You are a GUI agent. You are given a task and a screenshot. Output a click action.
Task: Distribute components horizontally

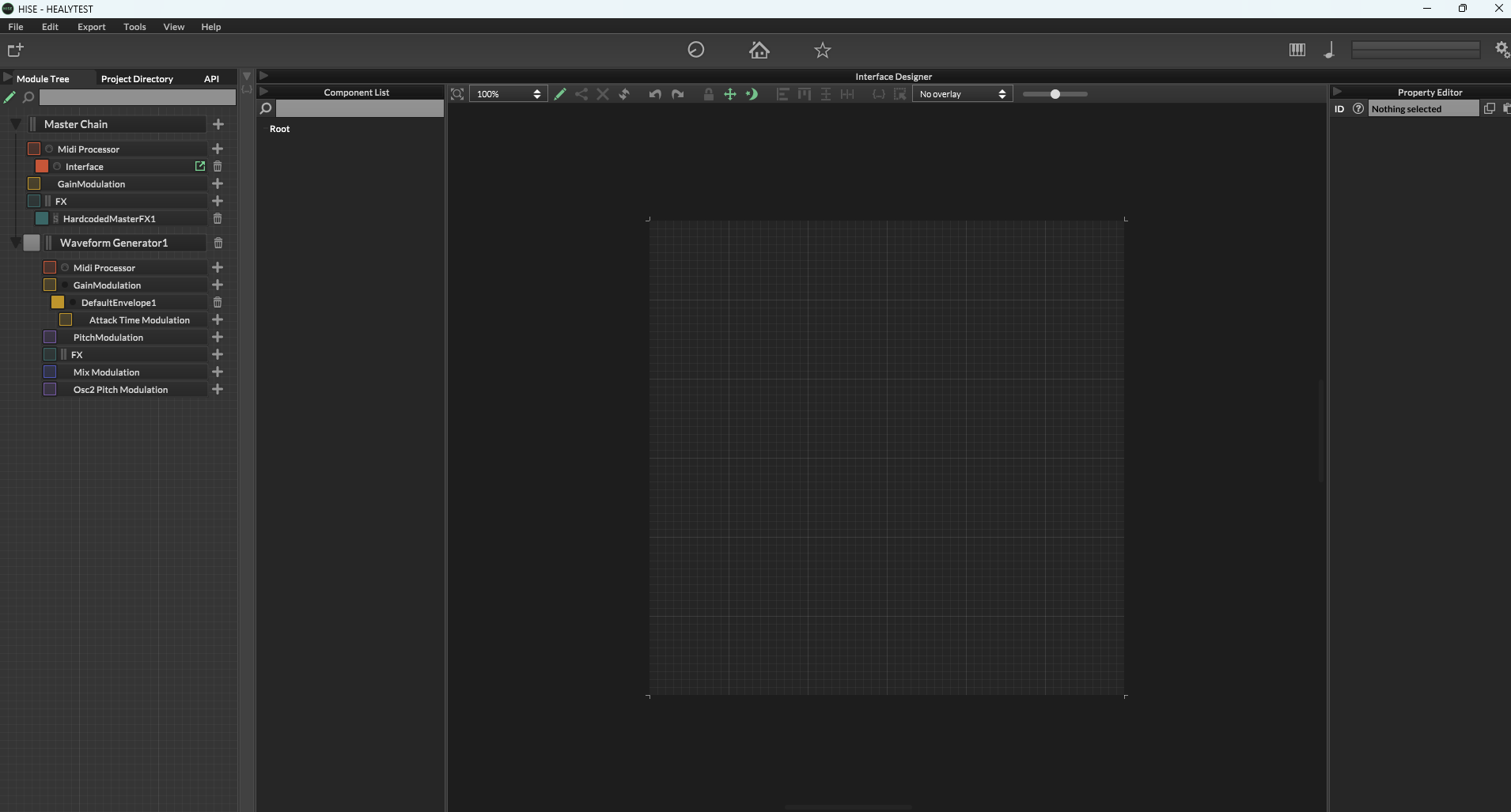pos(847,94)
